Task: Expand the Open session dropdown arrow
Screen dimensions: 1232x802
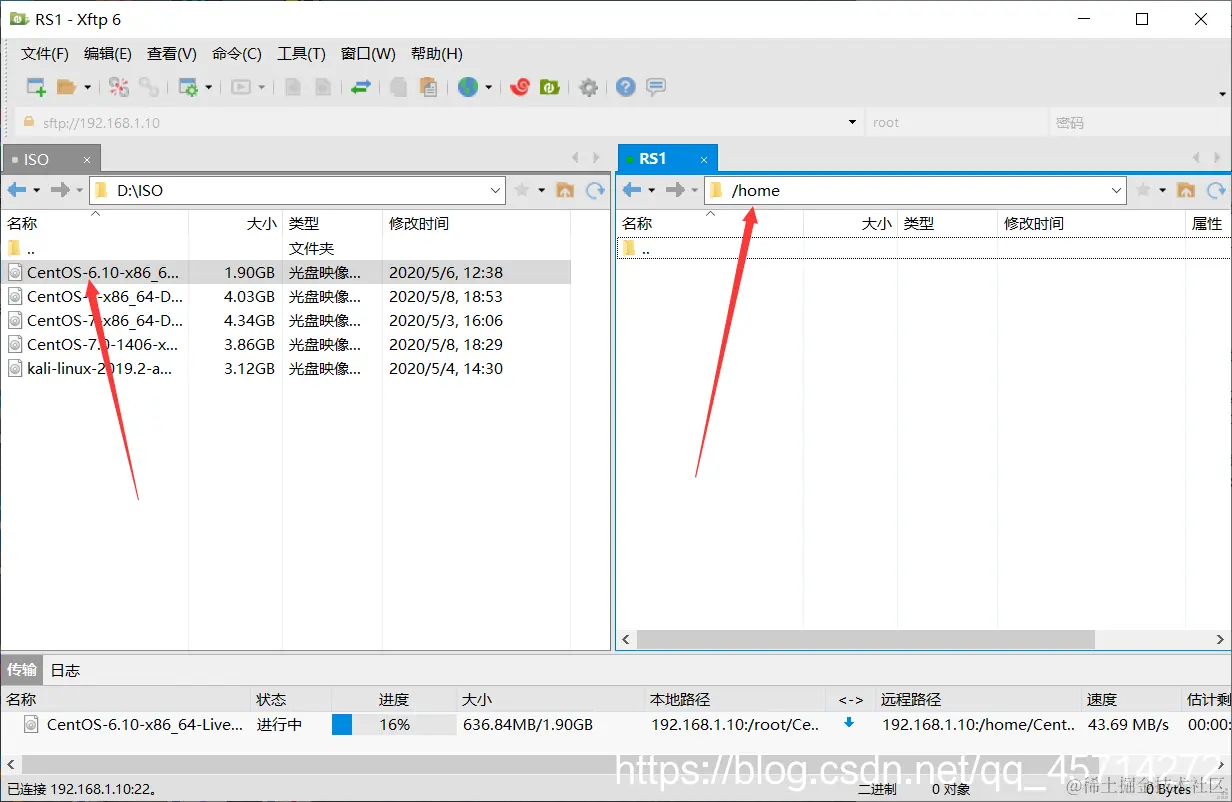Action: tap(87, 87)
